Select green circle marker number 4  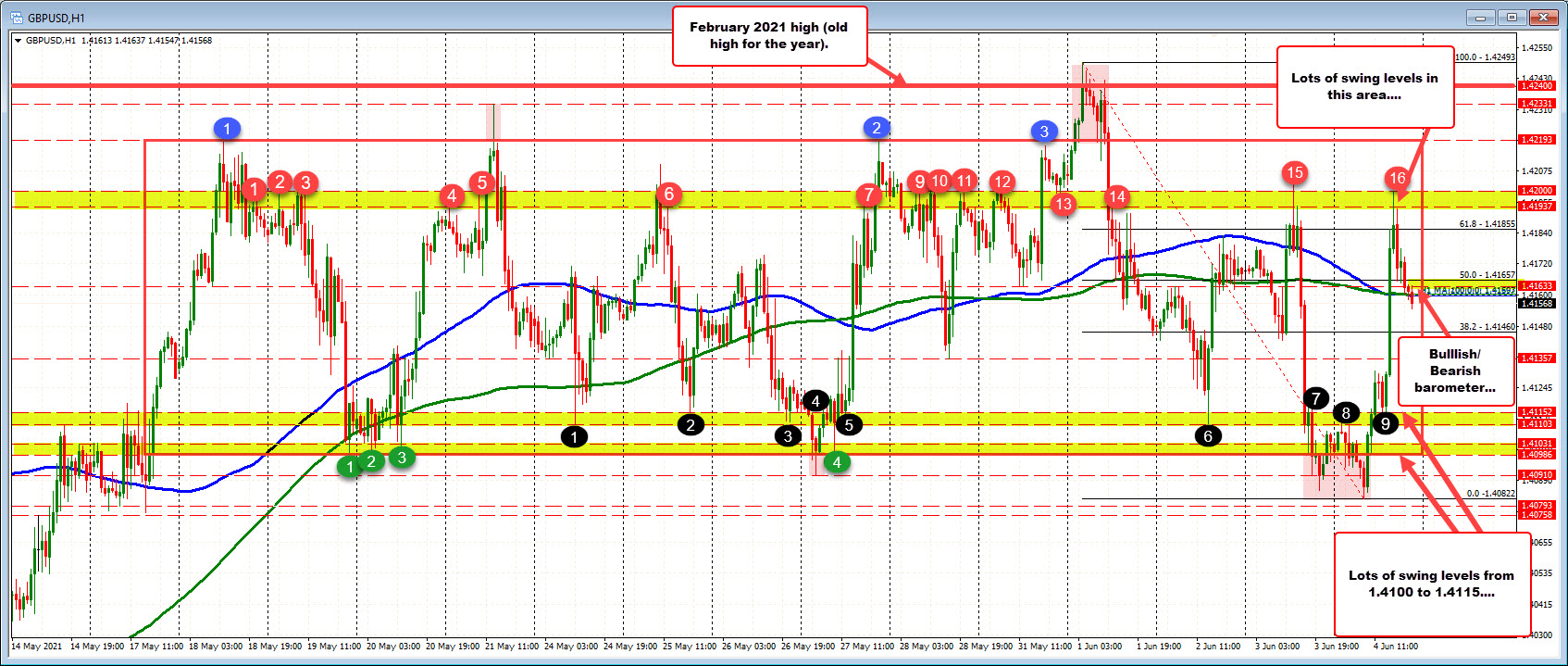(837, 462)
